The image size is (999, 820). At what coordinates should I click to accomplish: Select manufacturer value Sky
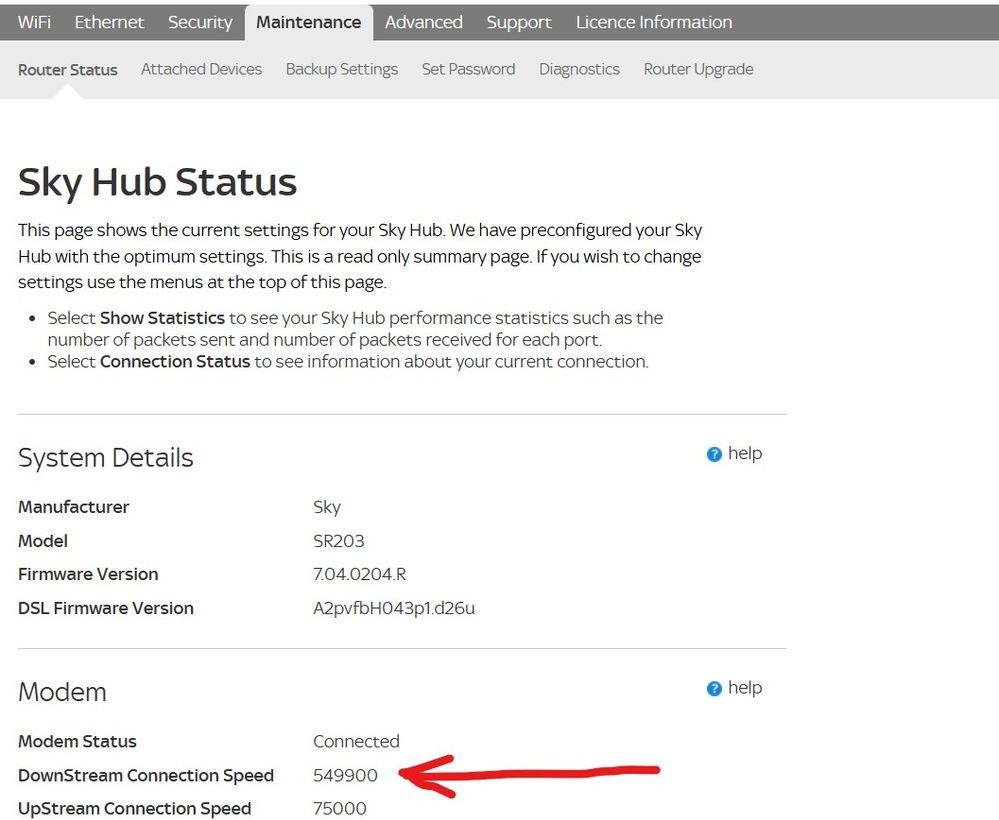tap(327, 507)
